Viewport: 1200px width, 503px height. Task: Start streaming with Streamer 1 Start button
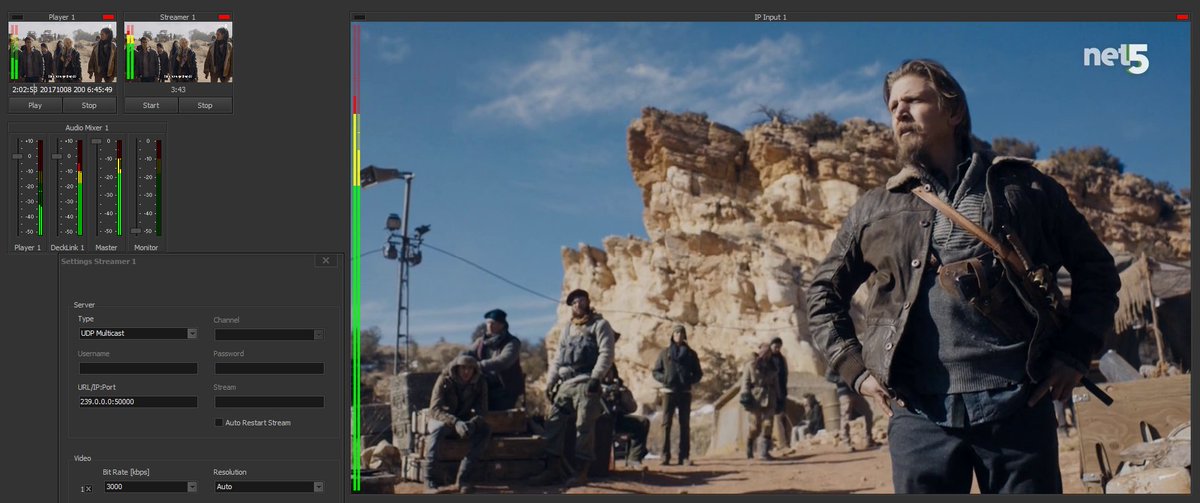click(x=151, y=105)
